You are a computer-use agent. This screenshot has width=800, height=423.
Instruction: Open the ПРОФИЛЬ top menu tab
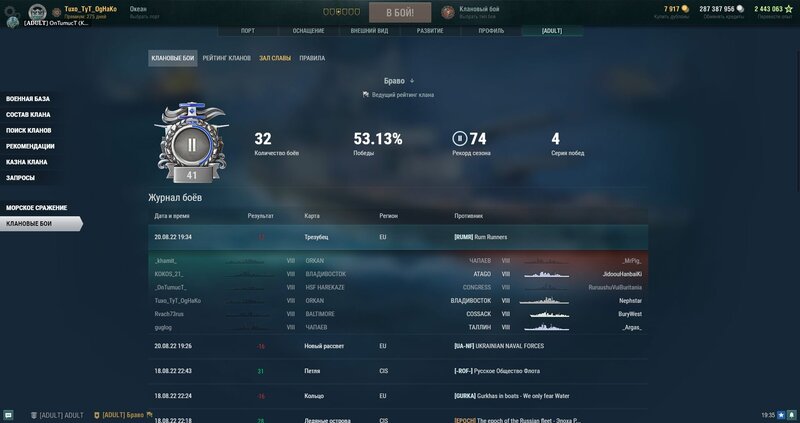[x=491, y=31]
